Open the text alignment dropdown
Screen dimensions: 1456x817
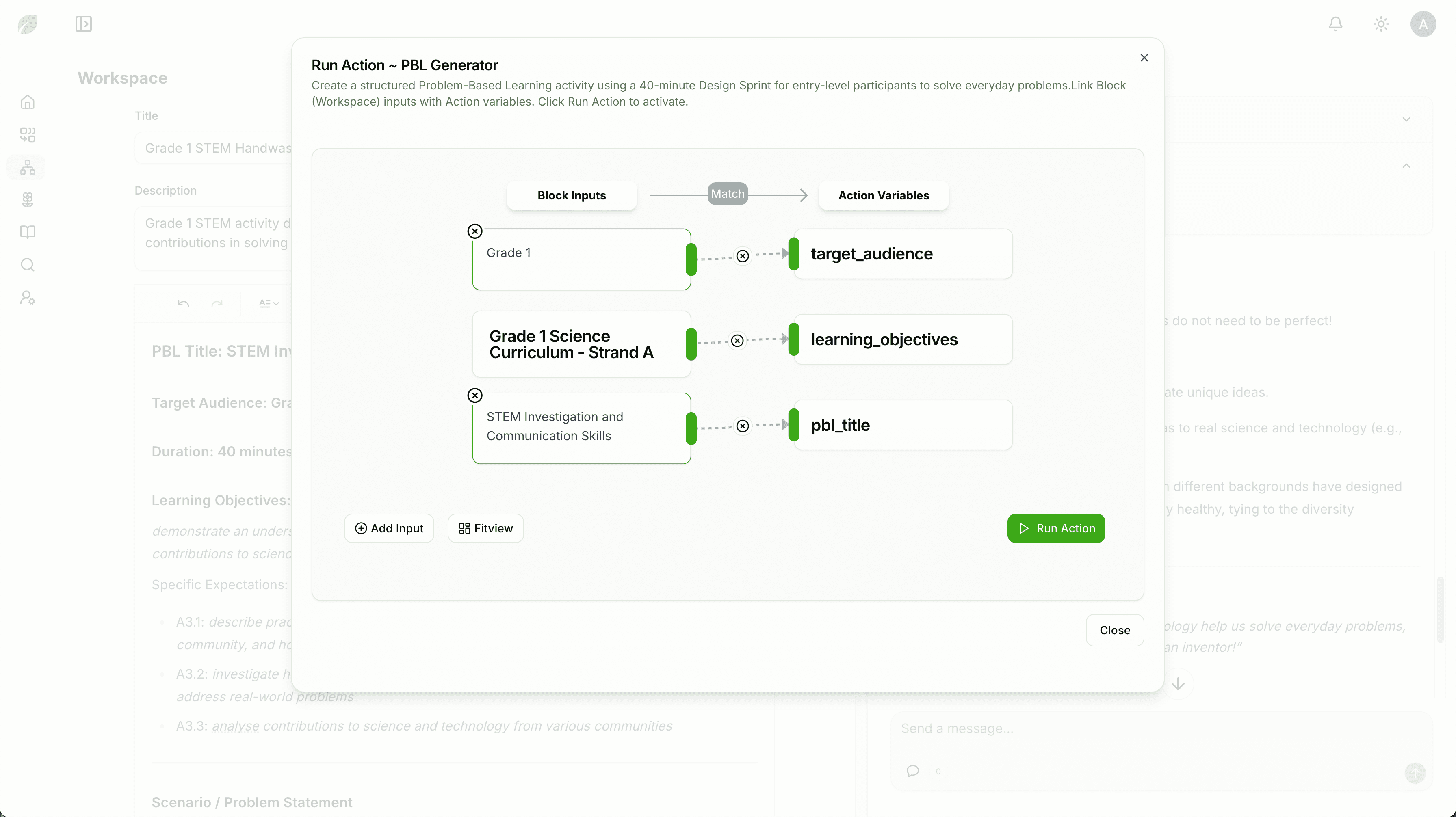point(269,303)
